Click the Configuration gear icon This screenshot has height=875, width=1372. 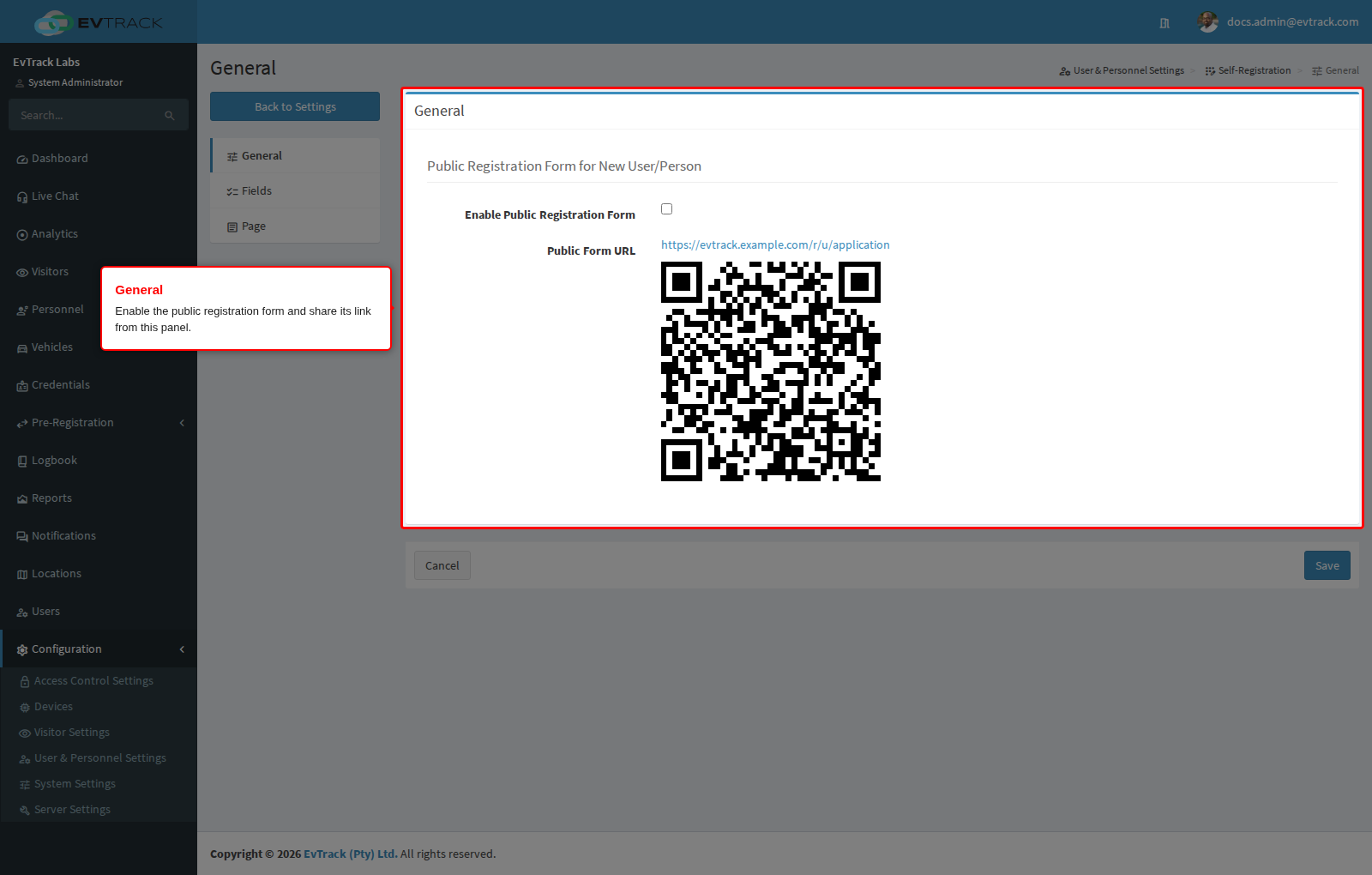22,650
